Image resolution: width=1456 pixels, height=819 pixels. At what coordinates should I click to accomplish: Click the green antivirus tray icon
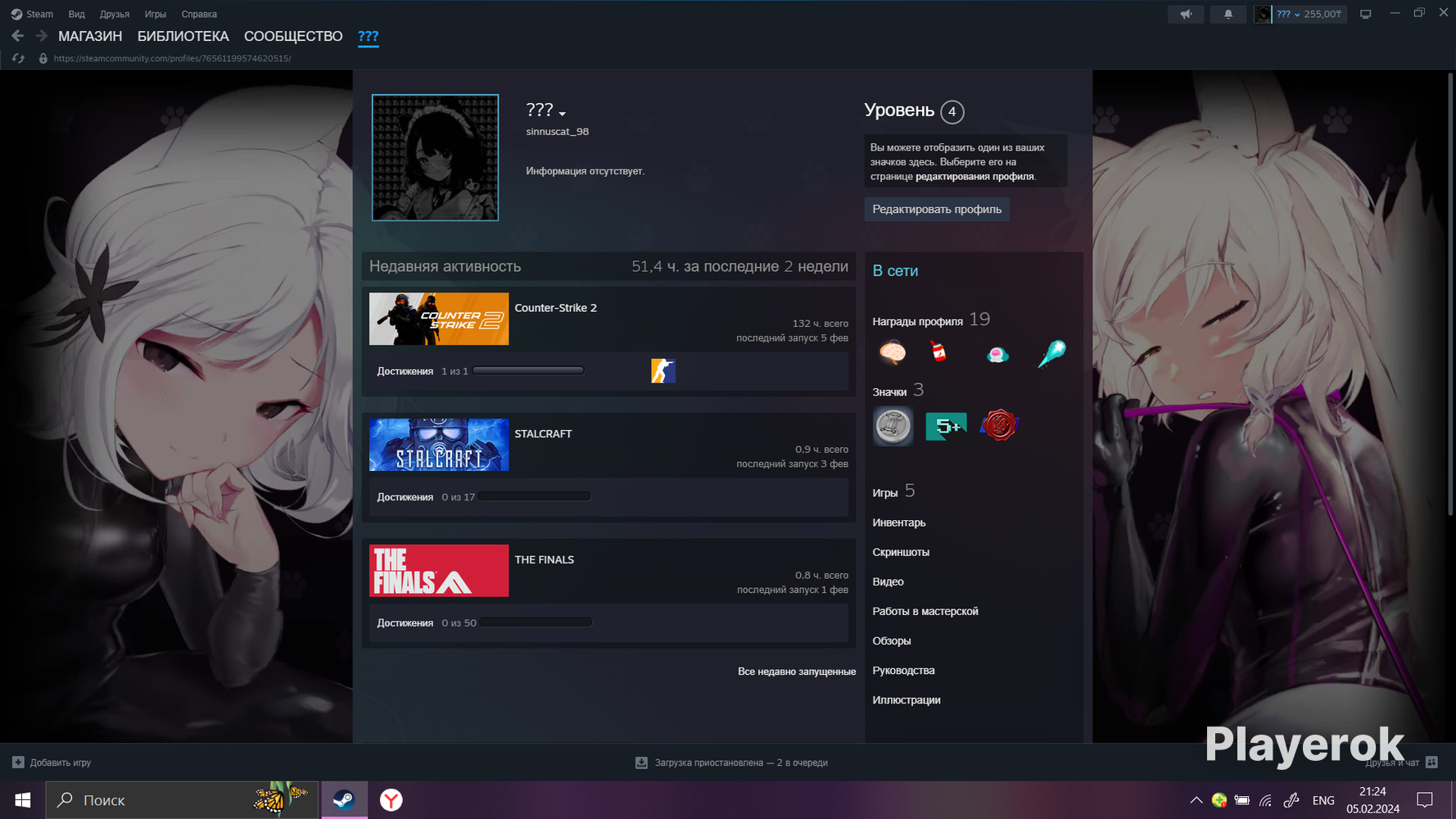1219,800
